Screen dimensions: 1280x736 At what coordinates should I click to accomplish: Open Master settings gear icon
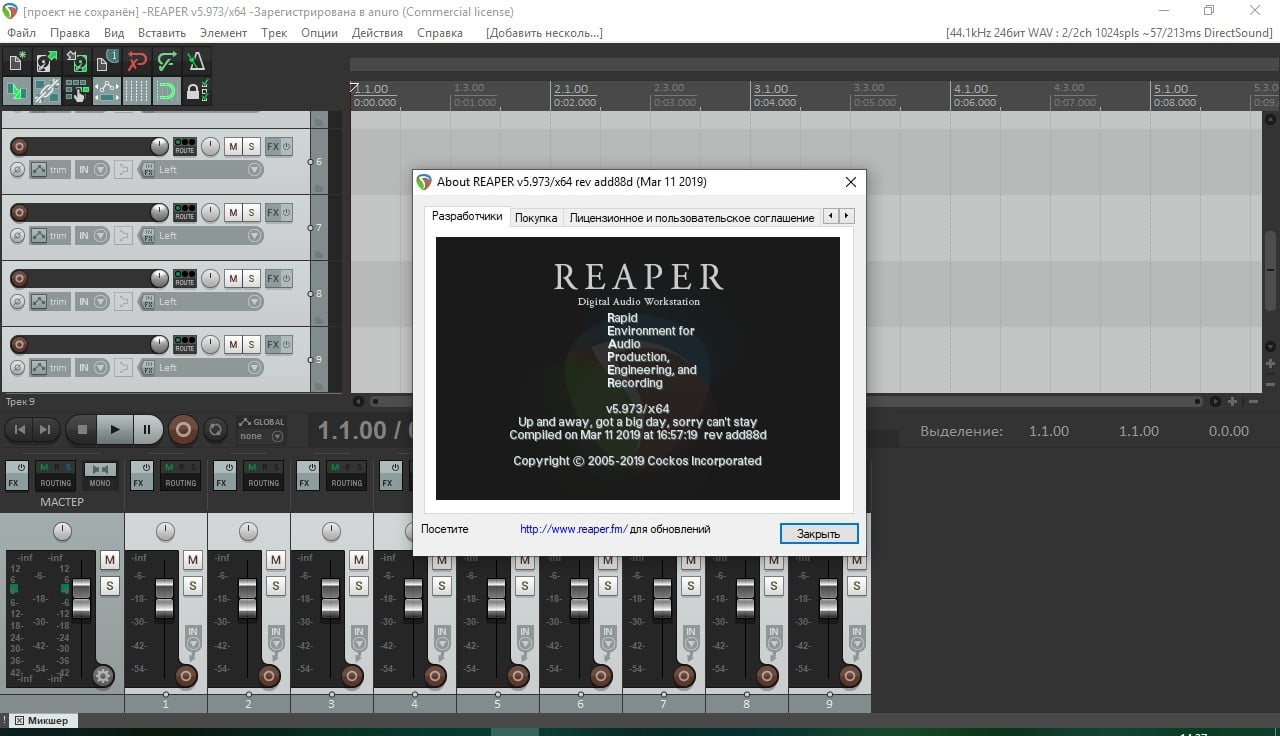click(x=103, y=676)
